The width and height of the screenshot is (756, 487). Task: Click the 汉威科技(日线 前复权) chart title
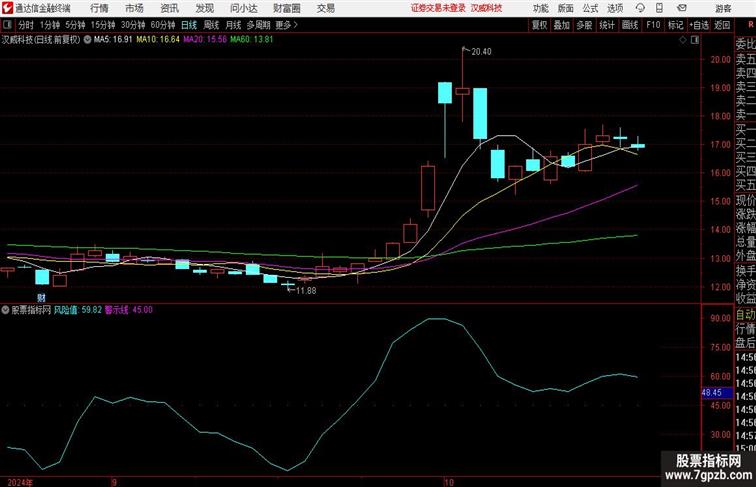41,40
